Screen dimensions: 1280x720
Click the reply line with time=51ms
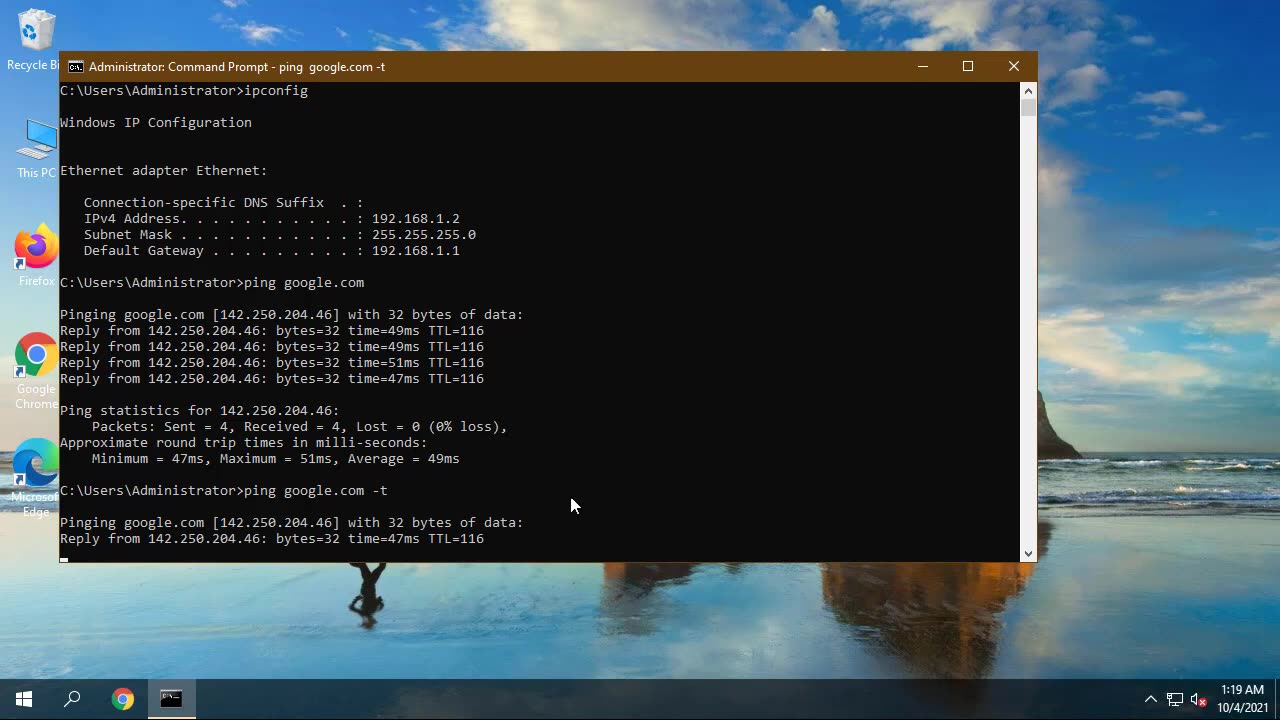pyautogui.click(x=272, y=363)
